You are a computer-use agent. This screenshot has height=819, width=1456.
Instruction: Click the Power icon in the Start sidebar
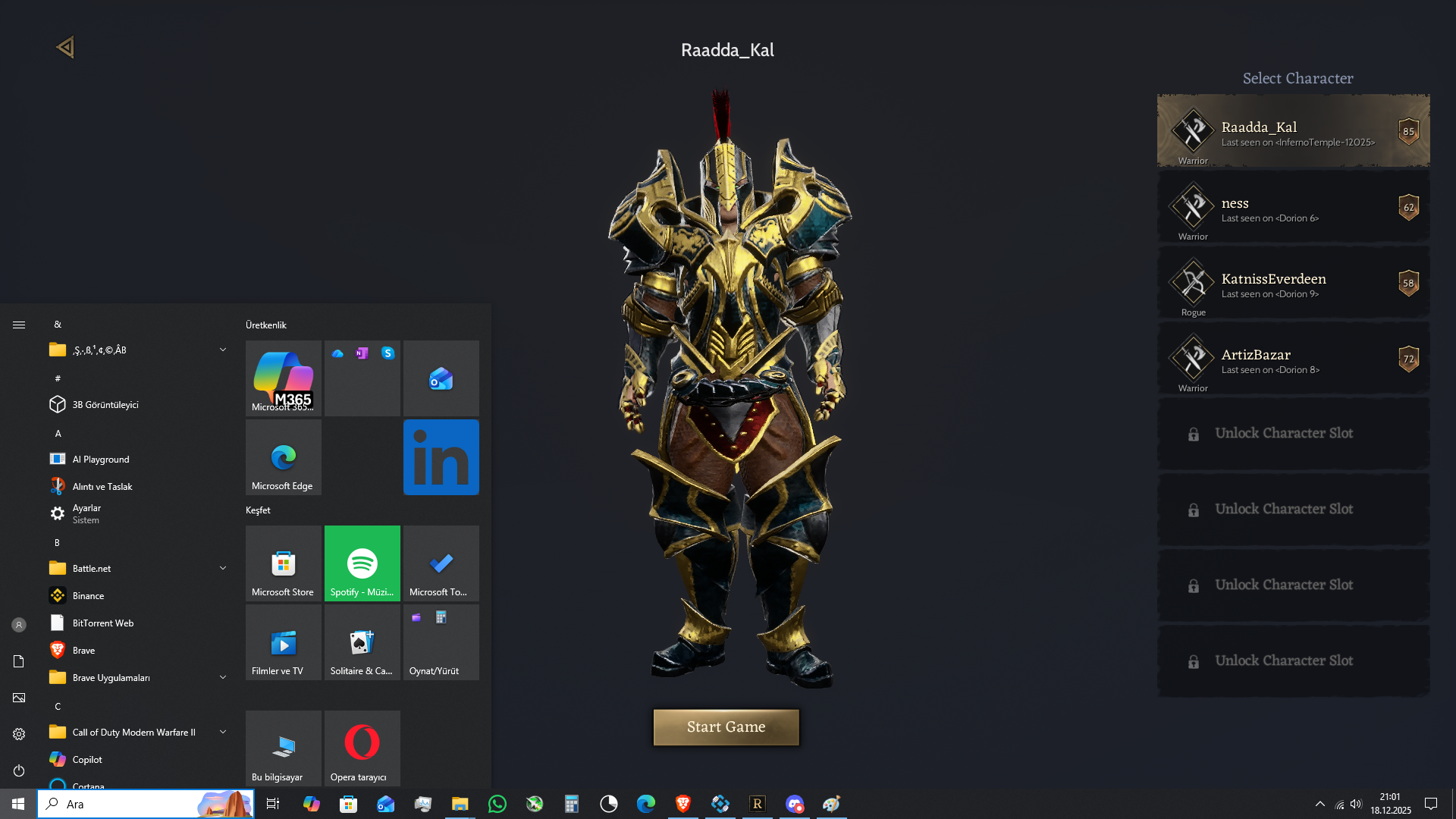(19, 770)
